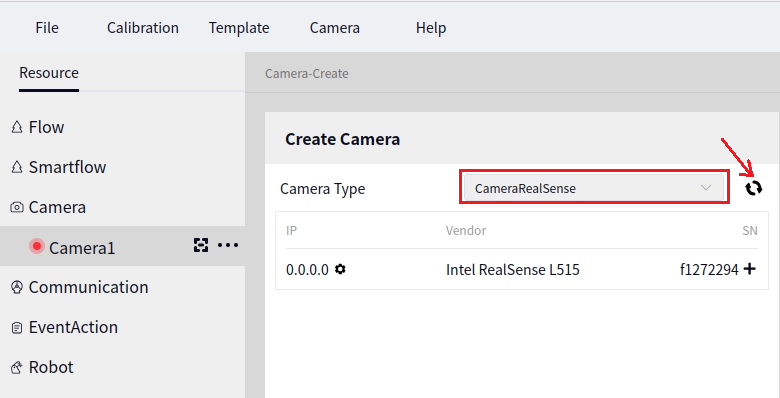Click the chevron arrow of CameraRealSense dropdown

[x=705, y=188]
